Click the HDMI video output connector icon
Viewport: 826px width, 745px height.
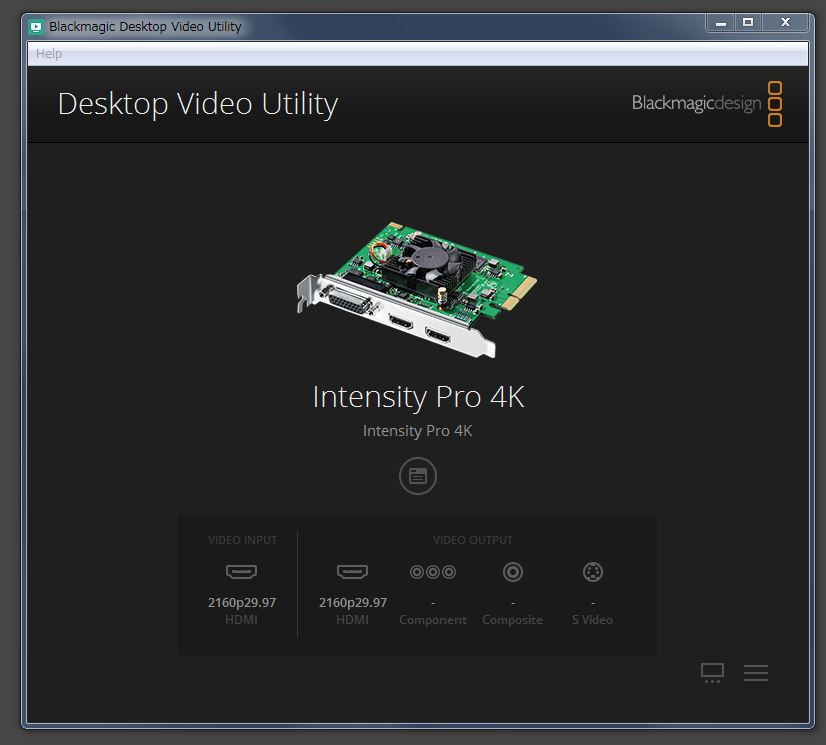pos(352,572)
